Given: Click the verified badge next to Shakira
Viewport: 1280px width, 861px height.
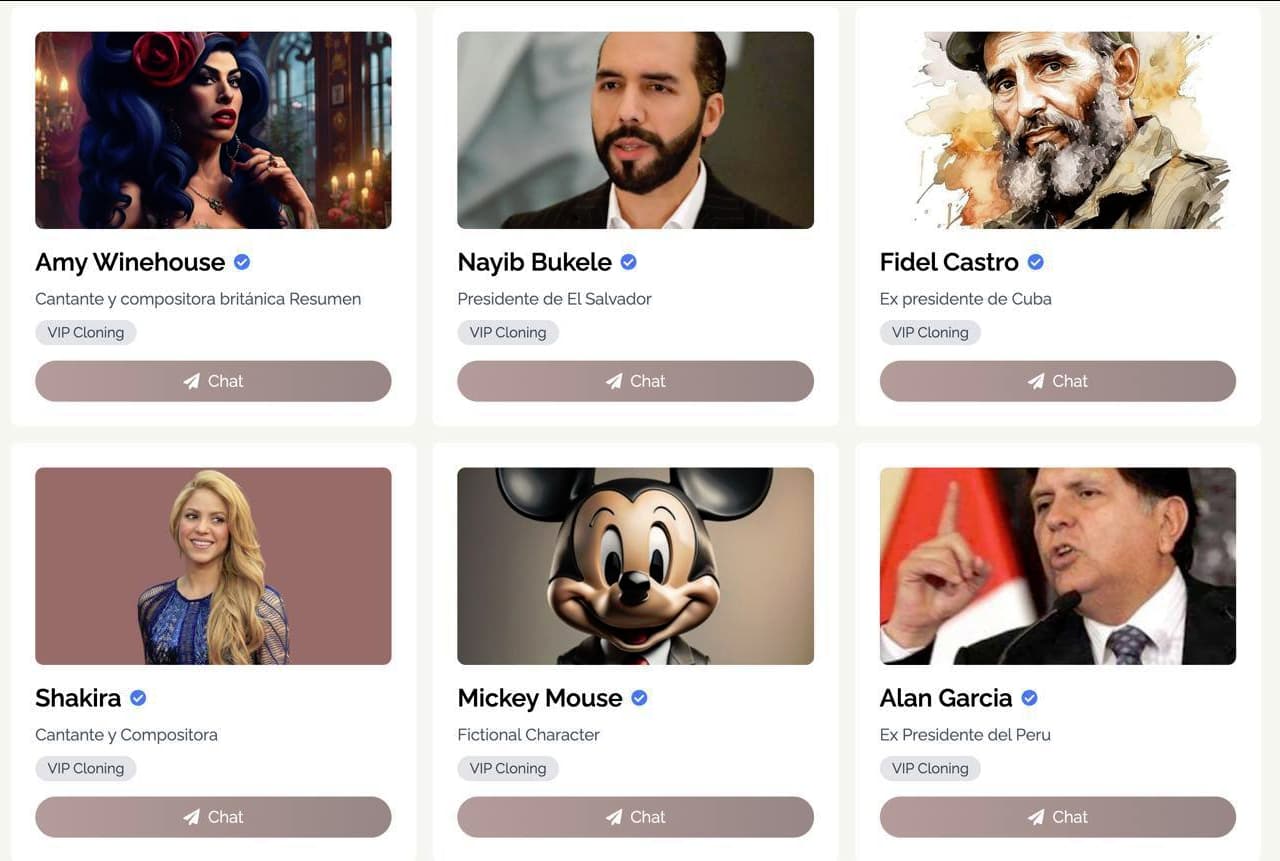Looking at the screenshot, I should tap(138, 698).
